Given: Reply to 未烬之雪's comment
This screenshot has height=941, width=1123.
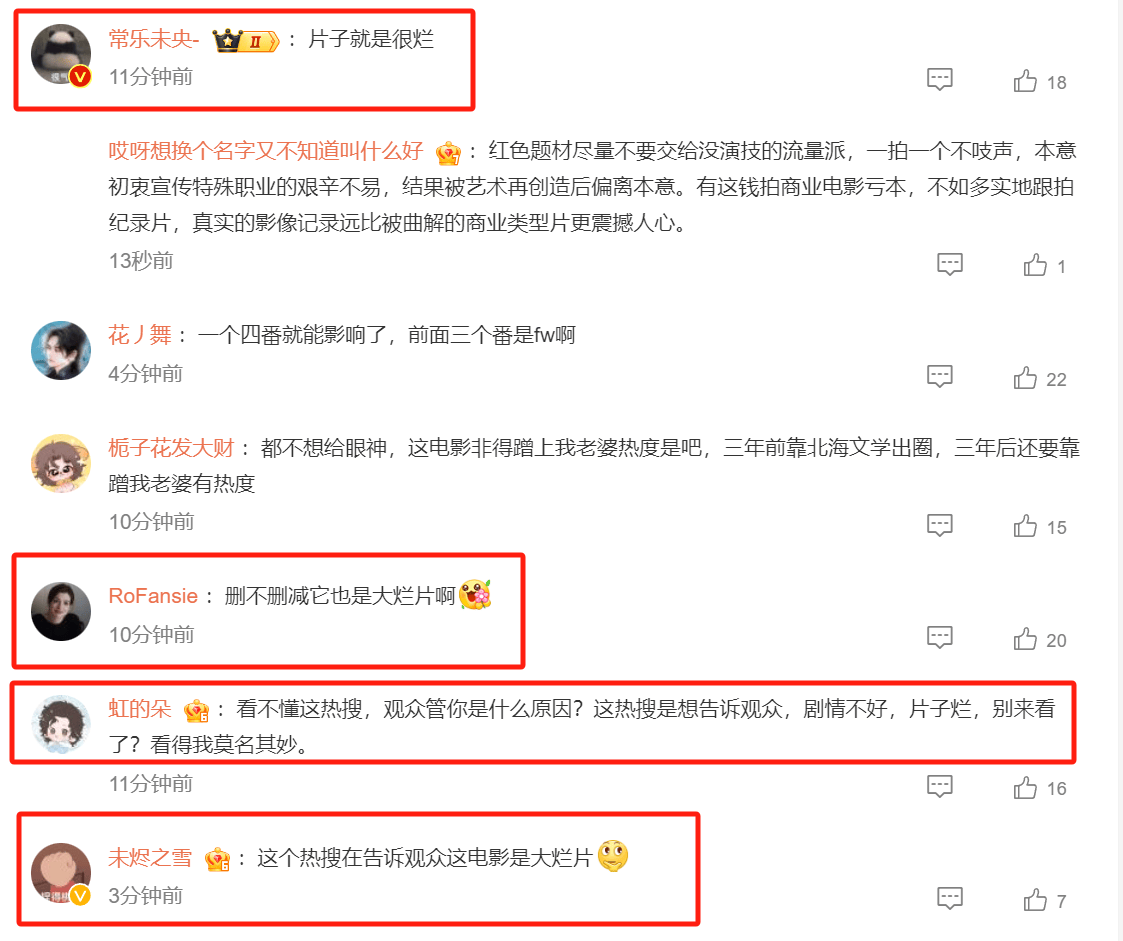Looking at the screenshot, I should (950, 898).
